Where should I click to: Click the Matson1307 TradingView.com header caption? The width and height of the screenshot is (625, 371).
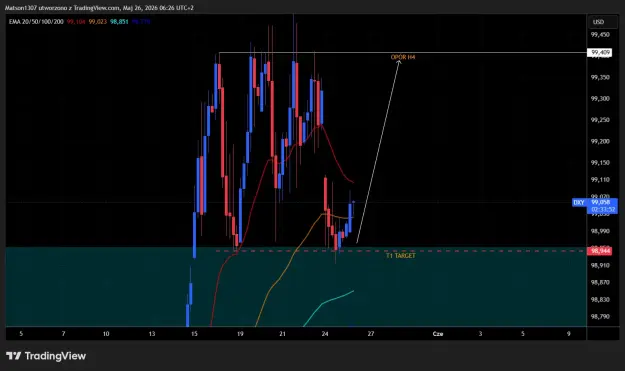pyautogui.click(x=99, y=8)
